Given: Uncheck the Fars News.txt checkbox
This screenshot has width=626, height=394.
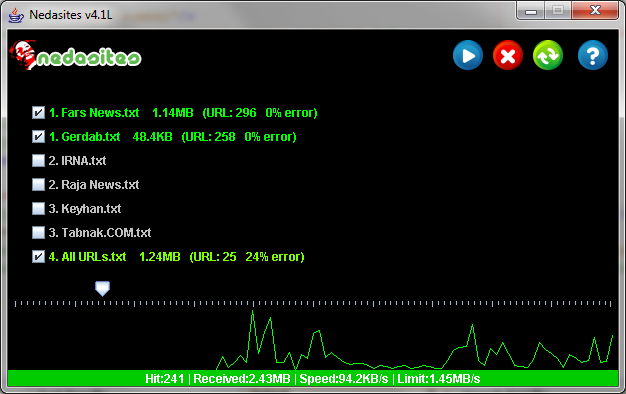Looking at the screenshot, I should point(38,113).
